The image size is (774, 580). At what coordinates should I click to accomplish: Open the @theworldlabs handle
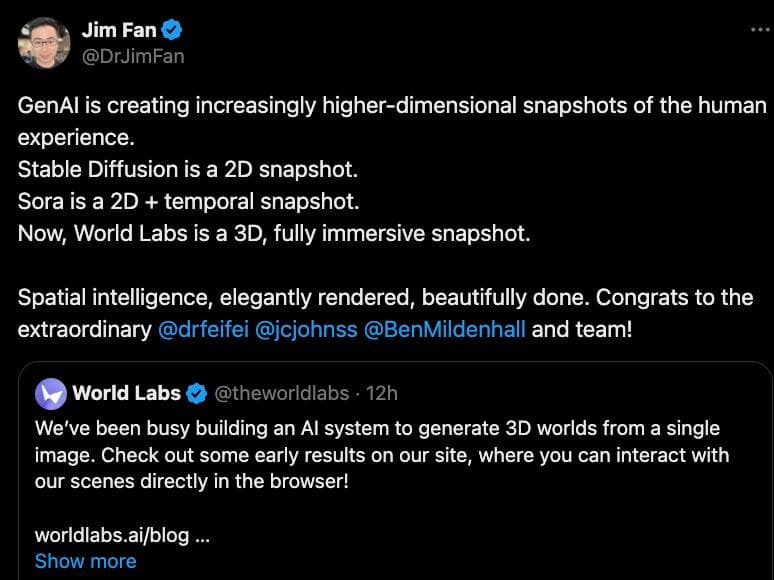click(282, 393)
